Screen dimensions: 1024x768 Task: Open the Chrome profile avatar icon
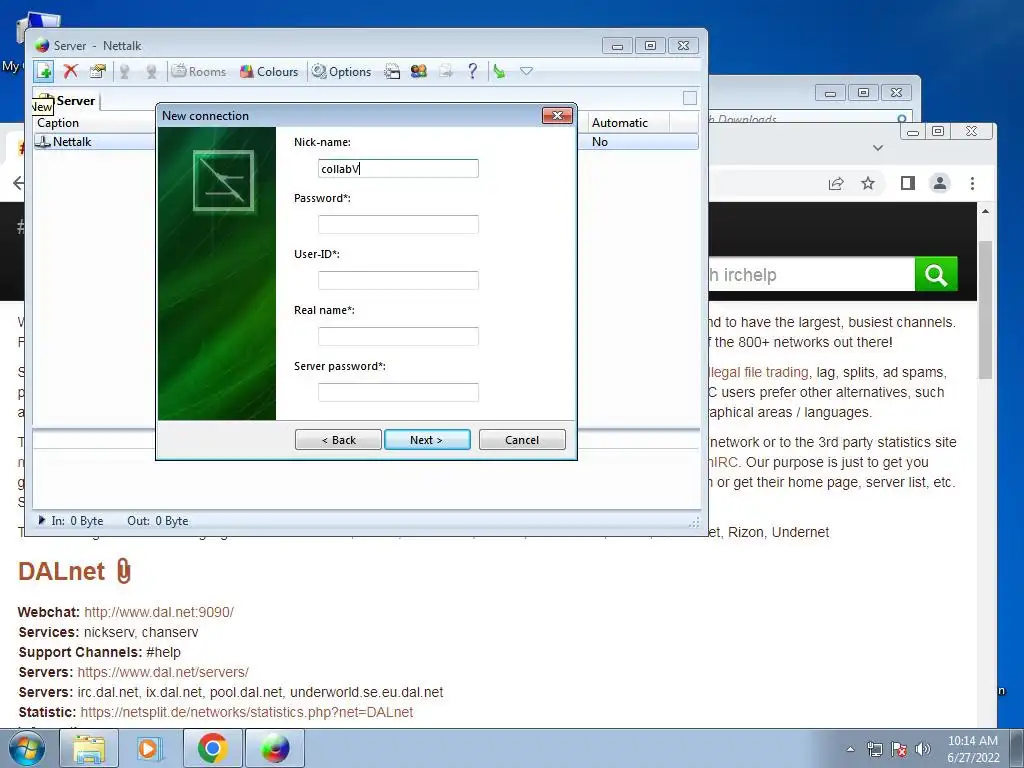(x=940, y=184)
